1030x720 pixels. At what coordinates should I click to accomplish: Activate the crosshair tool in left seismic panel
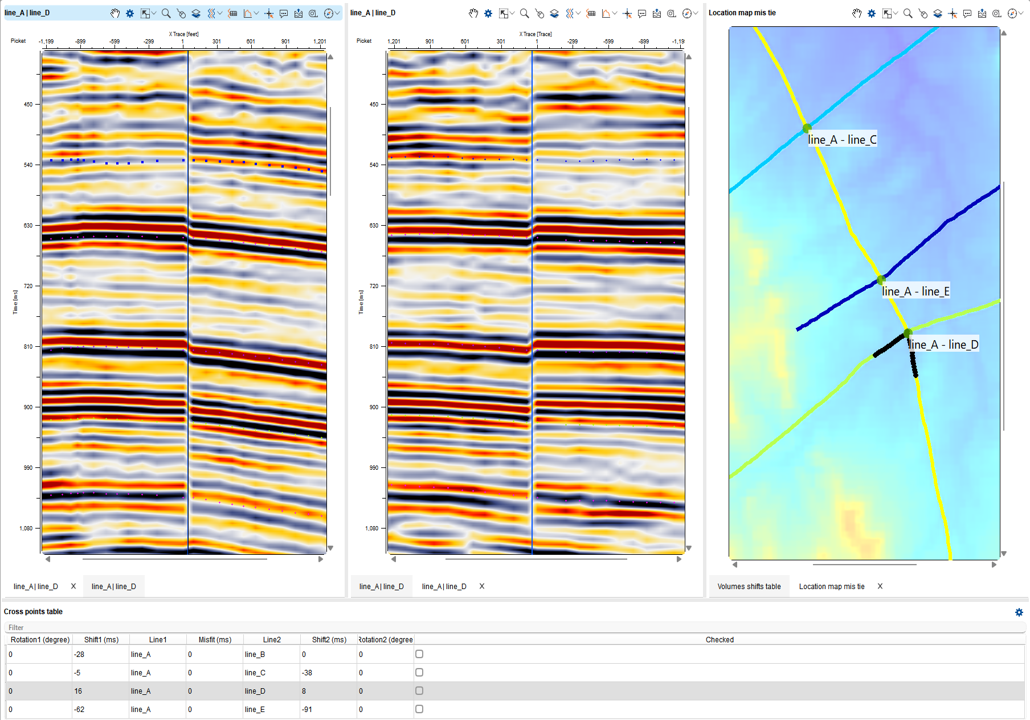tap(268, 14)
